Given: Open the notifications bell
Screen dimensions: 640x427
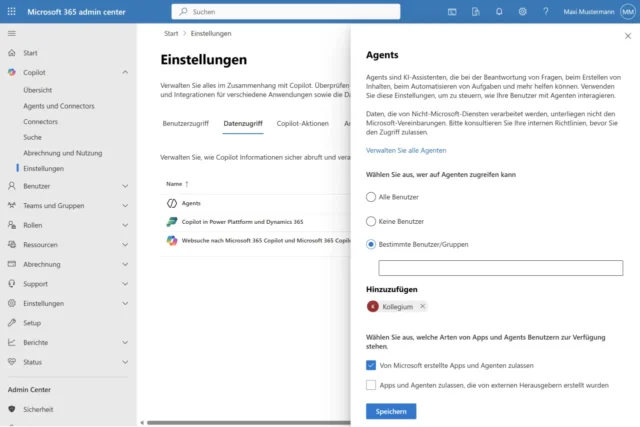Looking at the screenshot, I should (499, 12).
